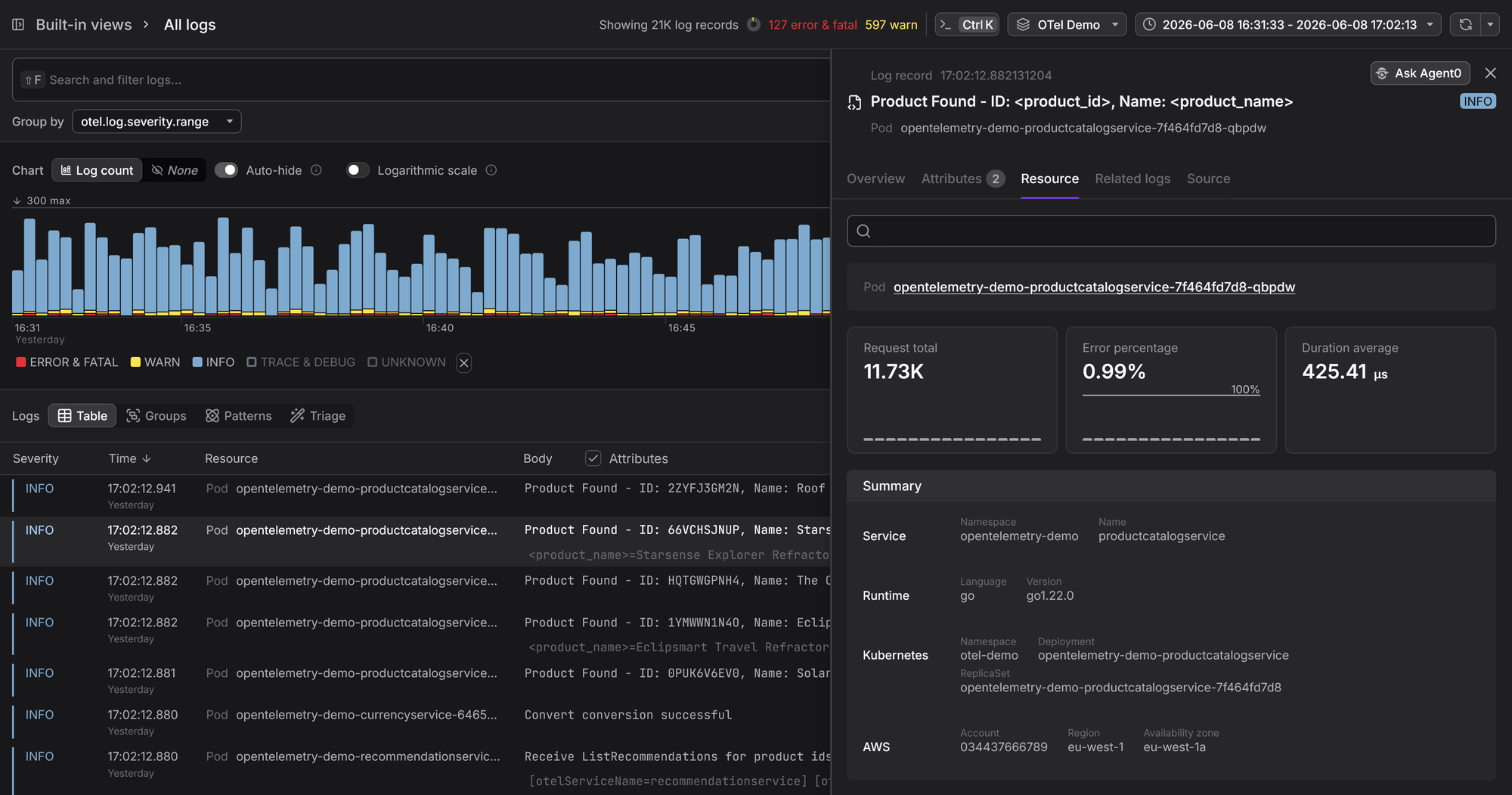Switch to Triage logs view

(x=318, y=415)
